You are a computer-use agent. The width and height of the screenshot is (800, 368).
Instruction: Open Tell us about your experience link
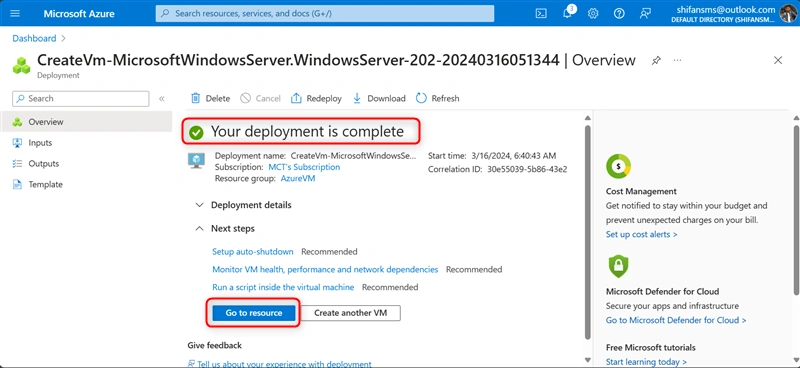pos(280,364)
